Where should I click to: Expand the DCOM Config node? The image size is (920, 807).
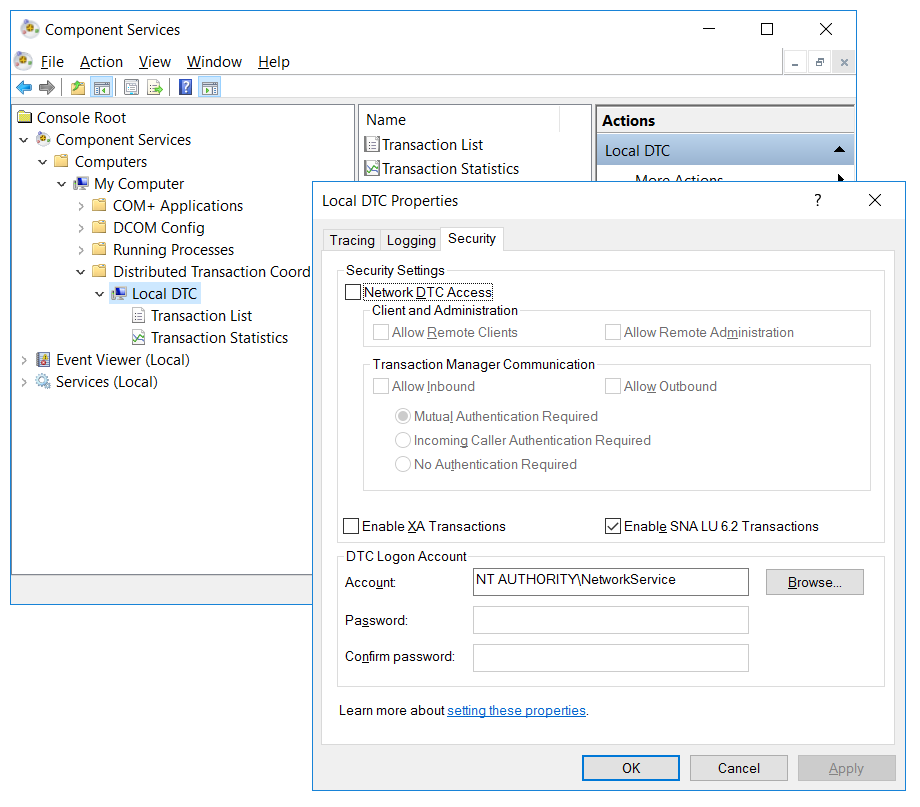pos(81,228)
